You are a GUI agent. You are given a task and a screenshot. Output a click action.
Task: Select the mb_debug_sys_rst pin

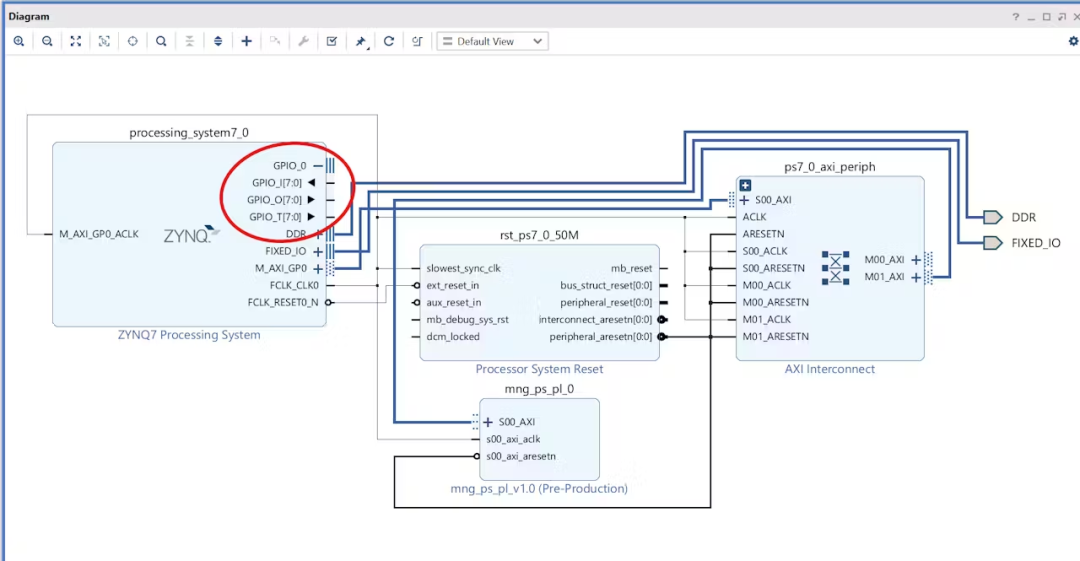tap(467, 320)
